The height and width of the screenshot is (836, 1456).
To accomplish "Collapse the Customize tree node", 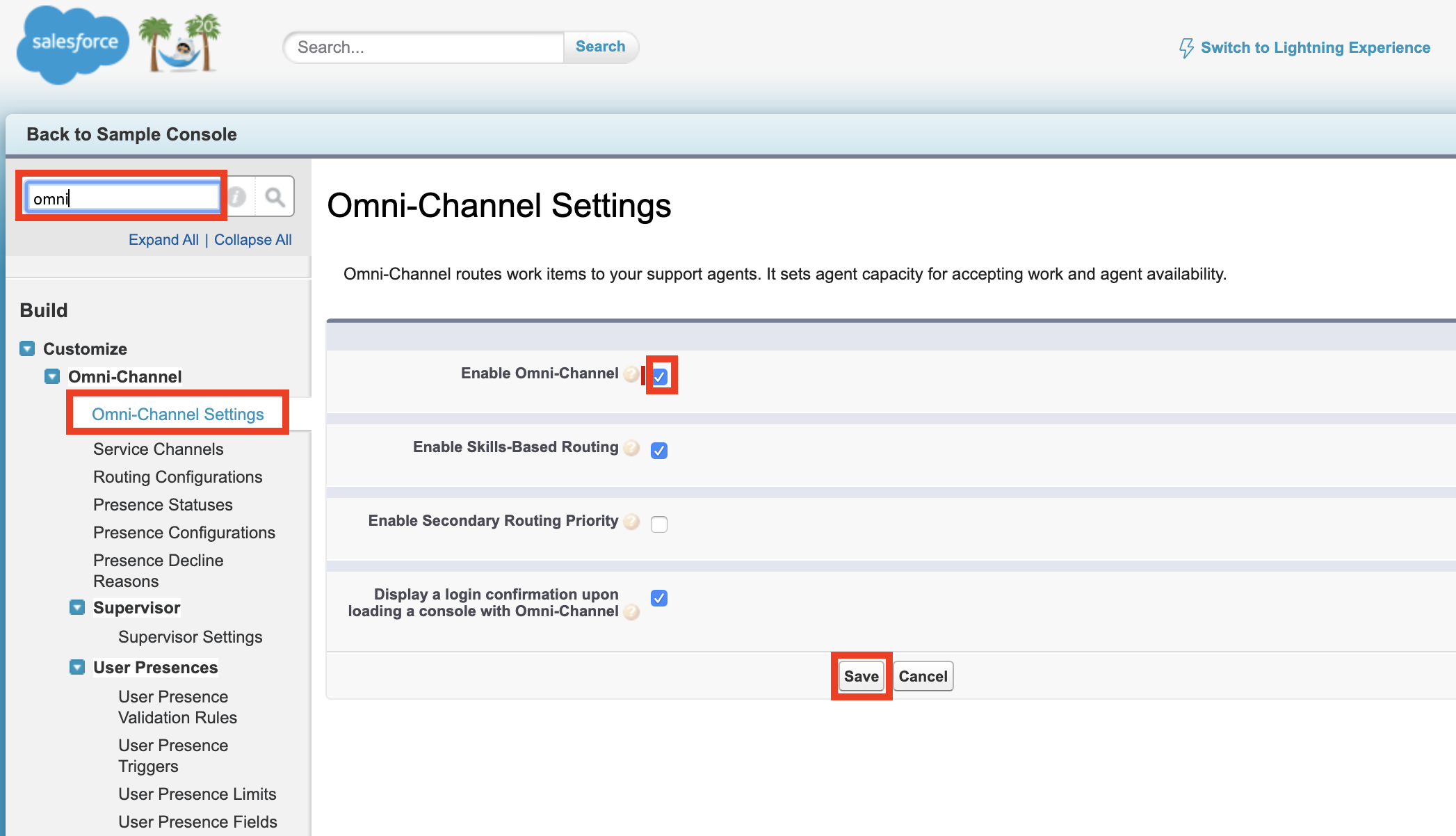I will click(x=27, y=348).
